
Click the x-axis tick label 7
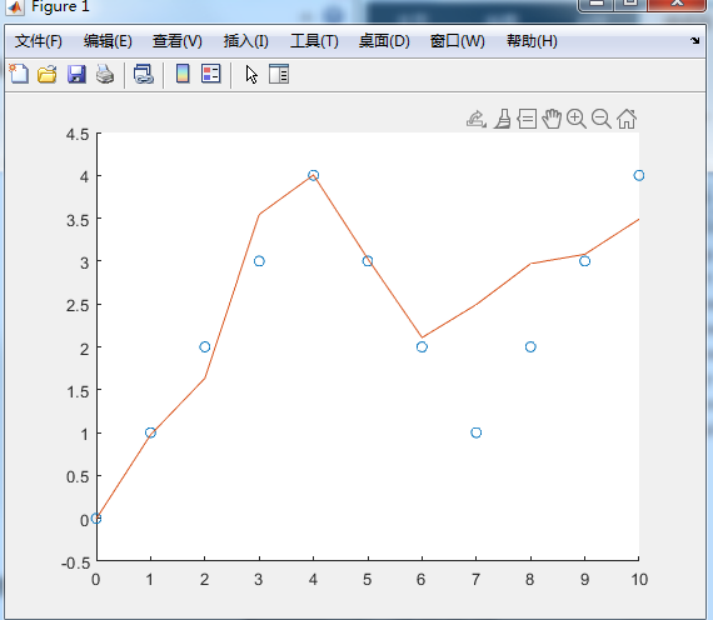[x=476, y=580]
